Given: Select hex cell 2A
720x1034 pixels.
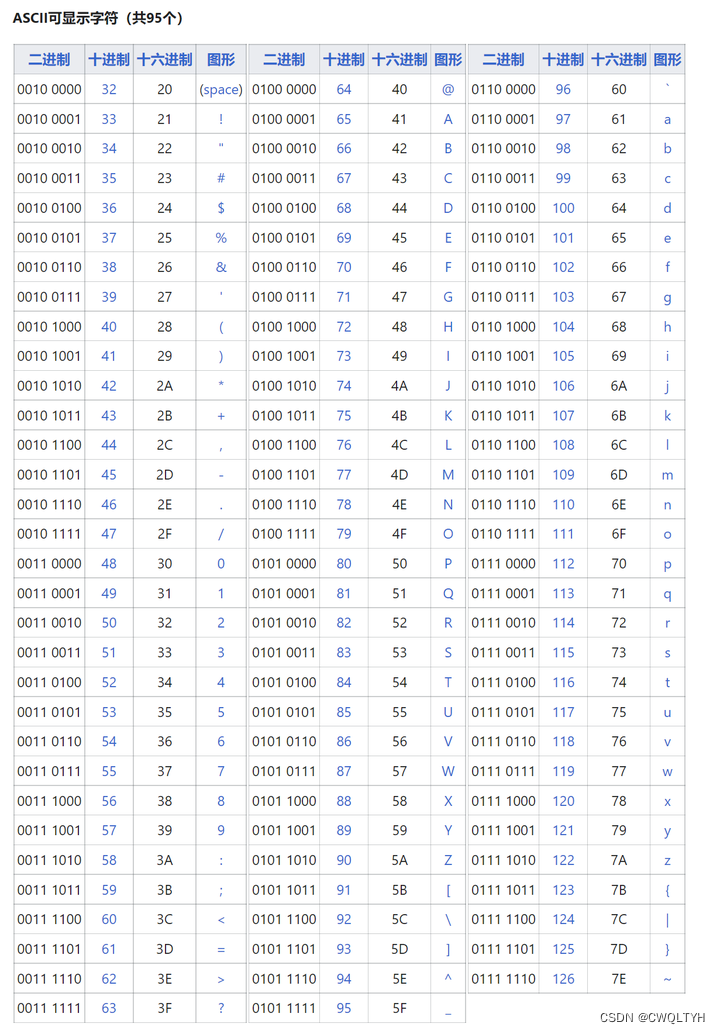Looking at the screenshot, I should tap(164, 386).
